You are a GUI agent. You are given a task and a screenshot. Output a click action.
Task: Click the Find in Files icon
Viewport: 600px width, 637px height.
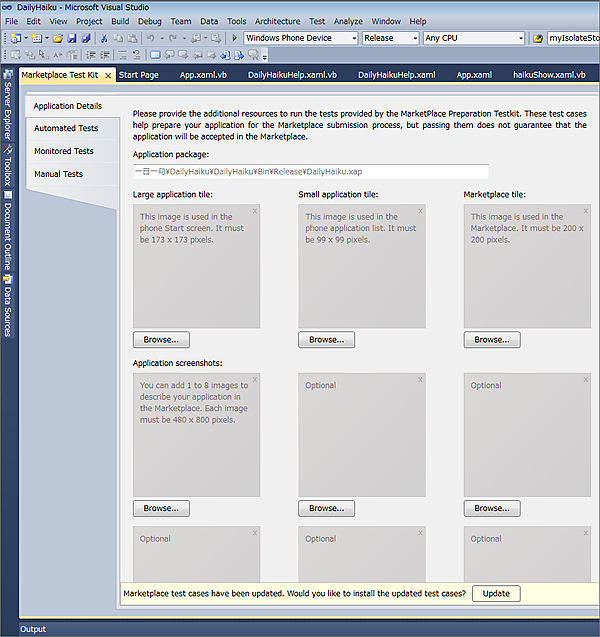point(539,38)
